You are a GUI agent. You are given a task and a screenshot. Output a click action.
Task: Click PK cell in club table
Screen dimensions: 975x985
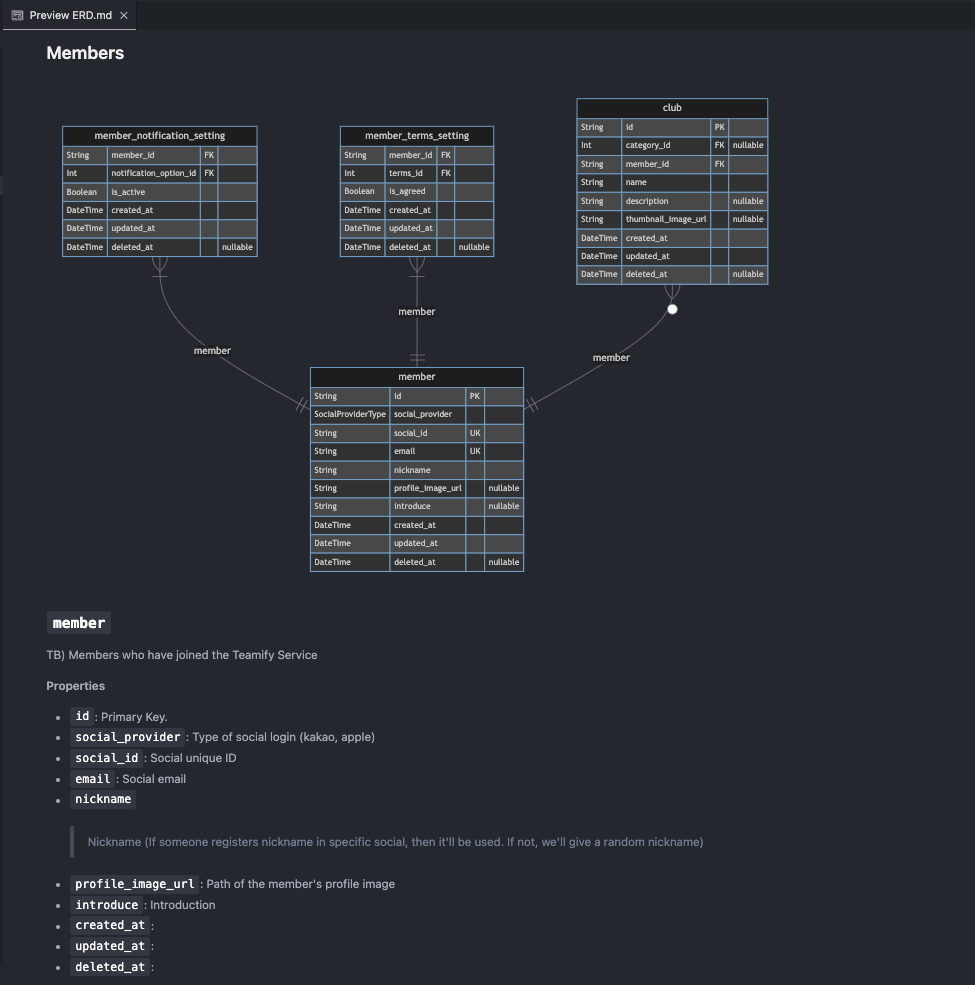coord(719,127)
